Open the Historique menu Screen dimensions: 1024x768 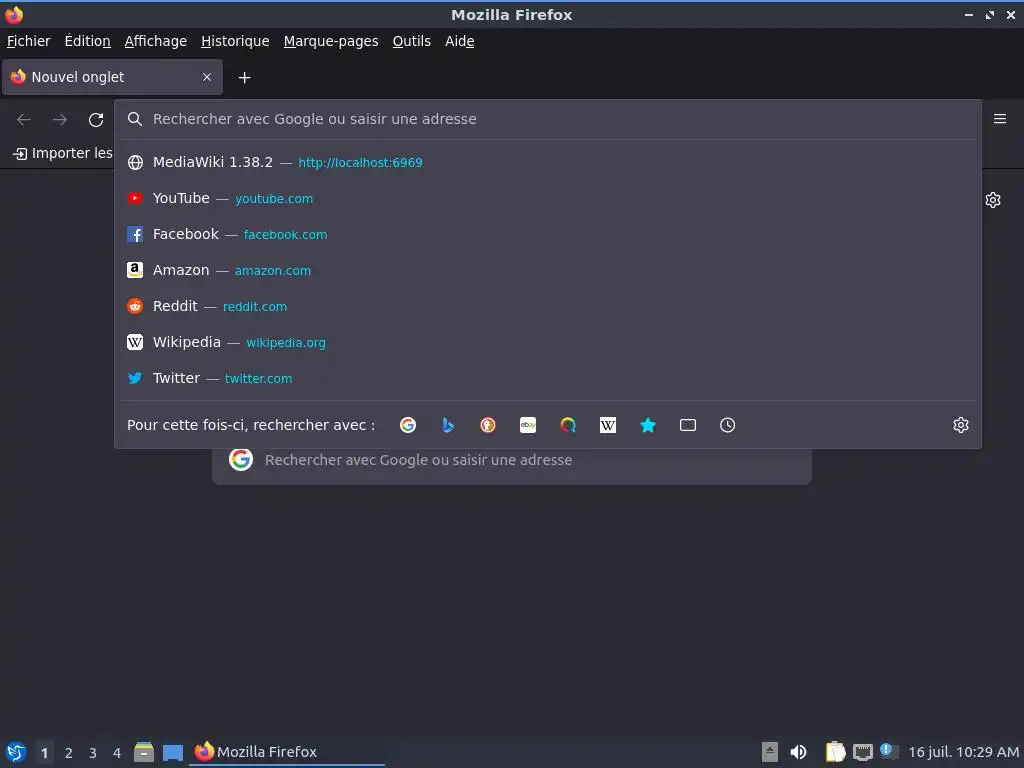pos(235,41)
